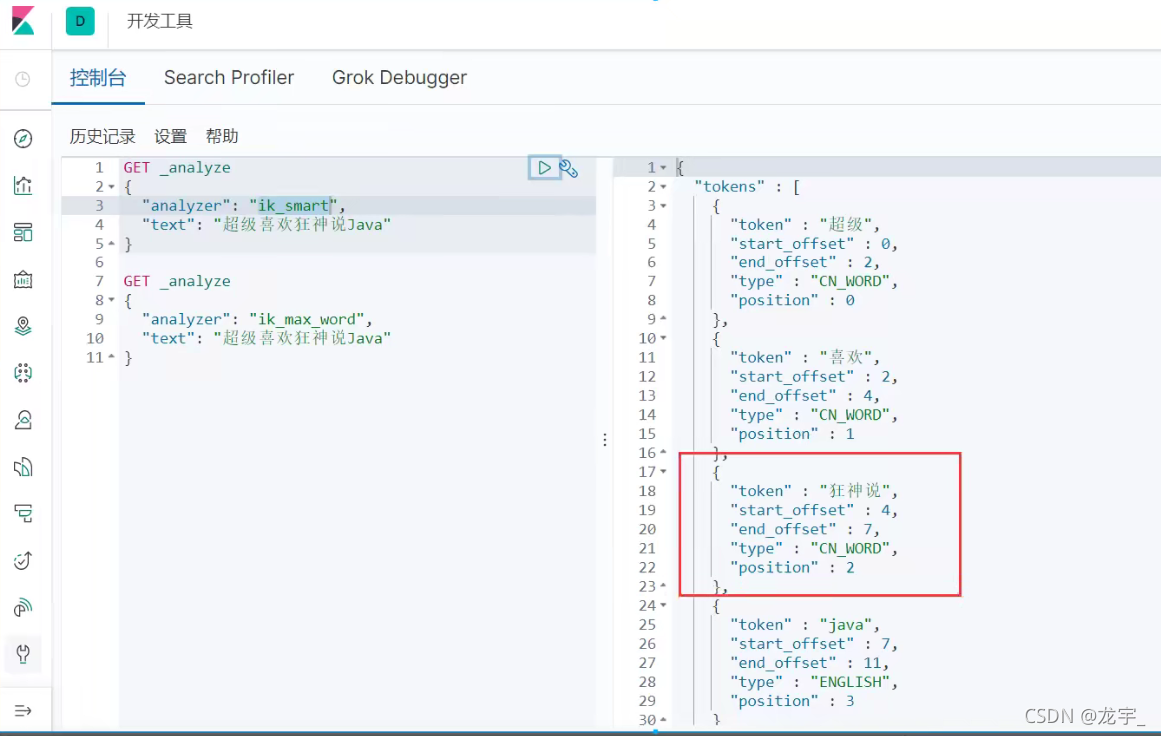1161x736 pixels.
Task: Open Visualize chart icon in sidebar
Action: 23,185
